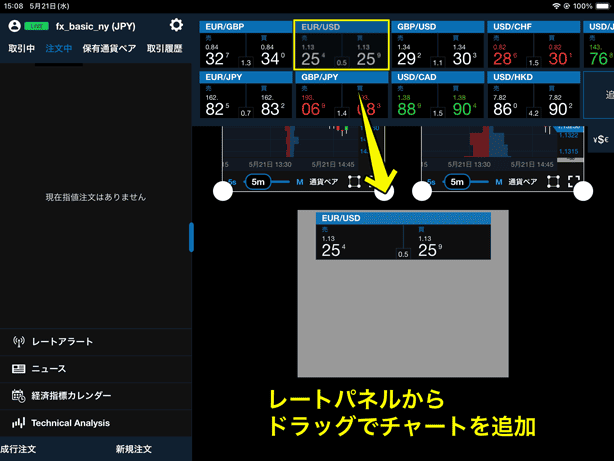Select the GBP/USD rate panel header
This screenshot has height=461, width=614.
click(x=437, y=27)
